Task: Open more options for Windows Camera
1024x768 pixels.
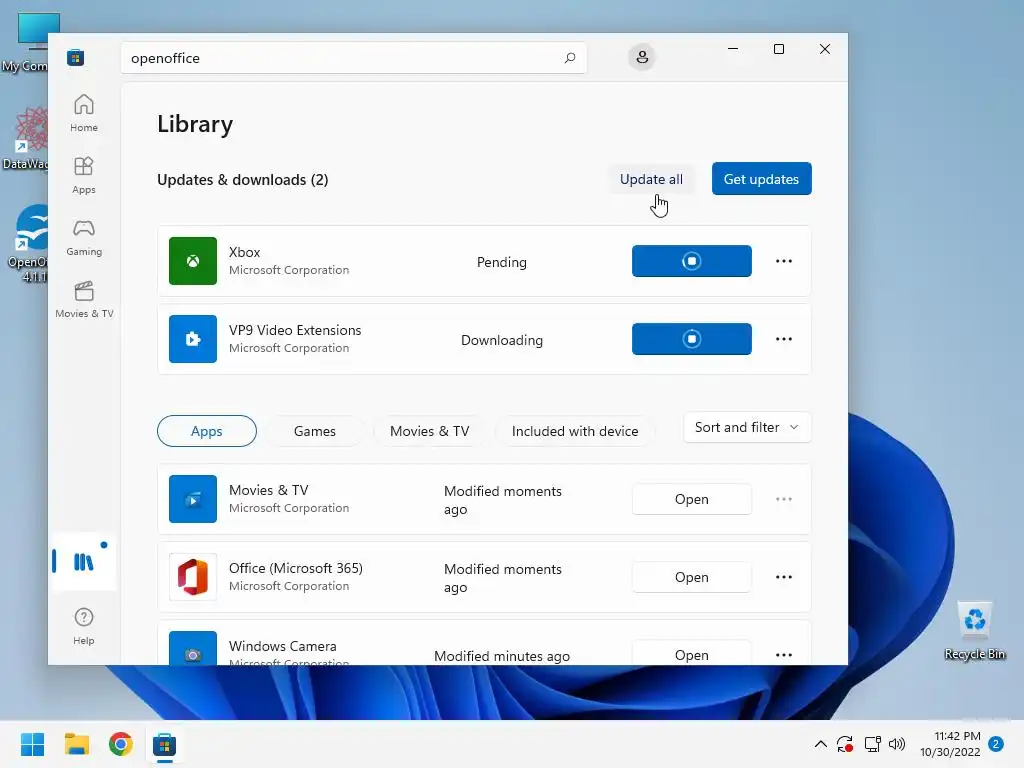Action: (x=784, y=654)
